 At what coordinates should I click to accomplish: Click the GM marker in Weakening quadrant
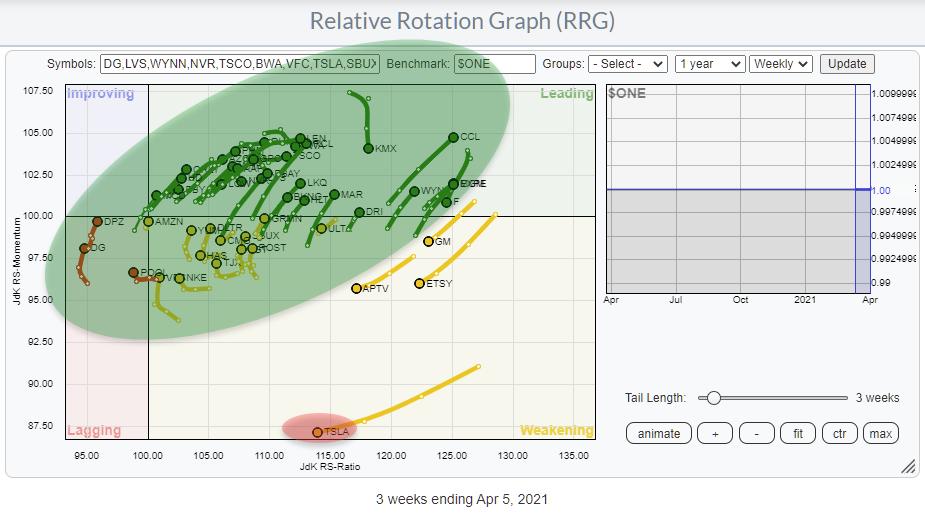tap(428, 241)
